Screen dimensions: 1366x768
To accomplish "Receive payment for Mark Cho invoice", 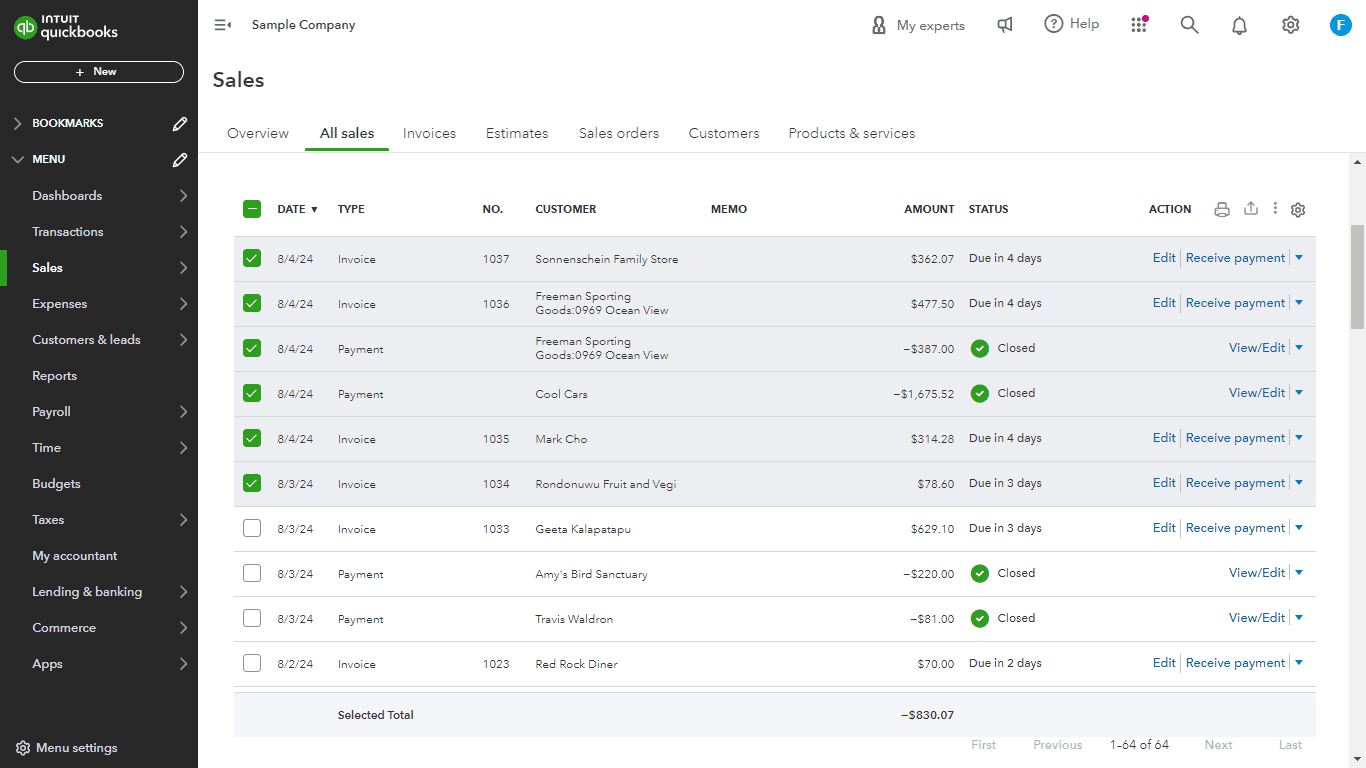I will point(1235,438).
